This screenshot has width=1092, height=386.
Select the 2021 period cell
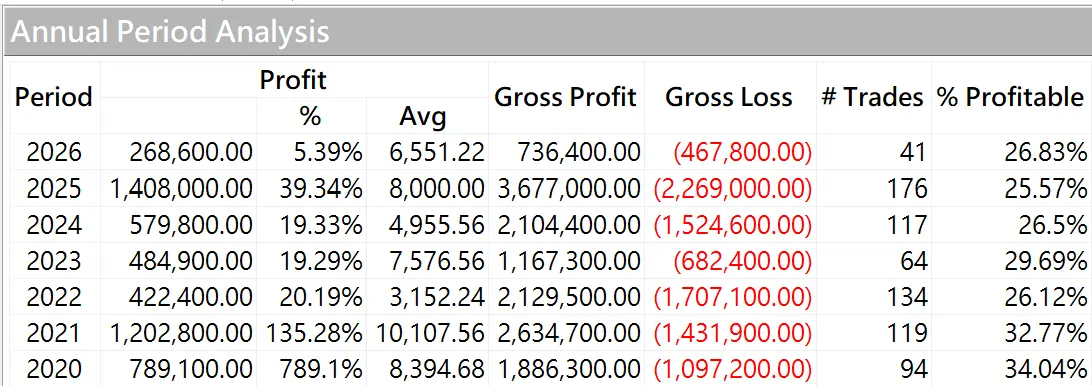(54, 334)
